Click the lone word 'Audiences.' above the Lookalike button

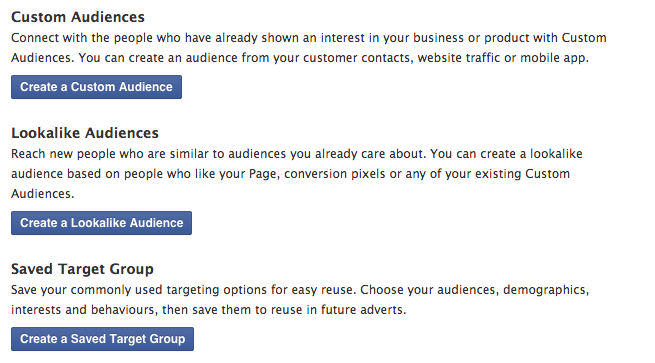point(42,194)
